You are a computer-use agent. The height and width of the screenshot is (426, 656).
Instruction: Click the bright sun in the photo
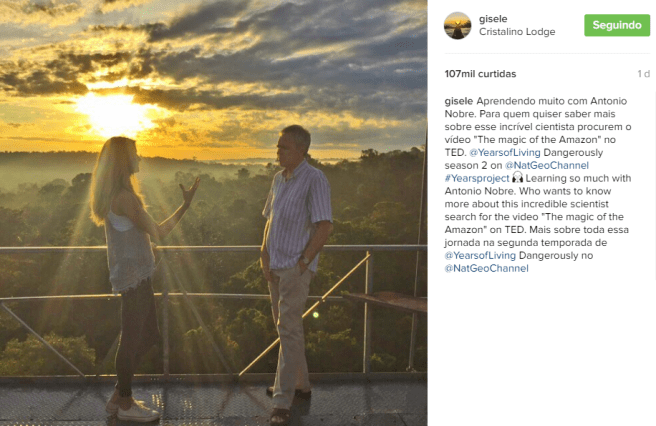click(x=115, y=113)
